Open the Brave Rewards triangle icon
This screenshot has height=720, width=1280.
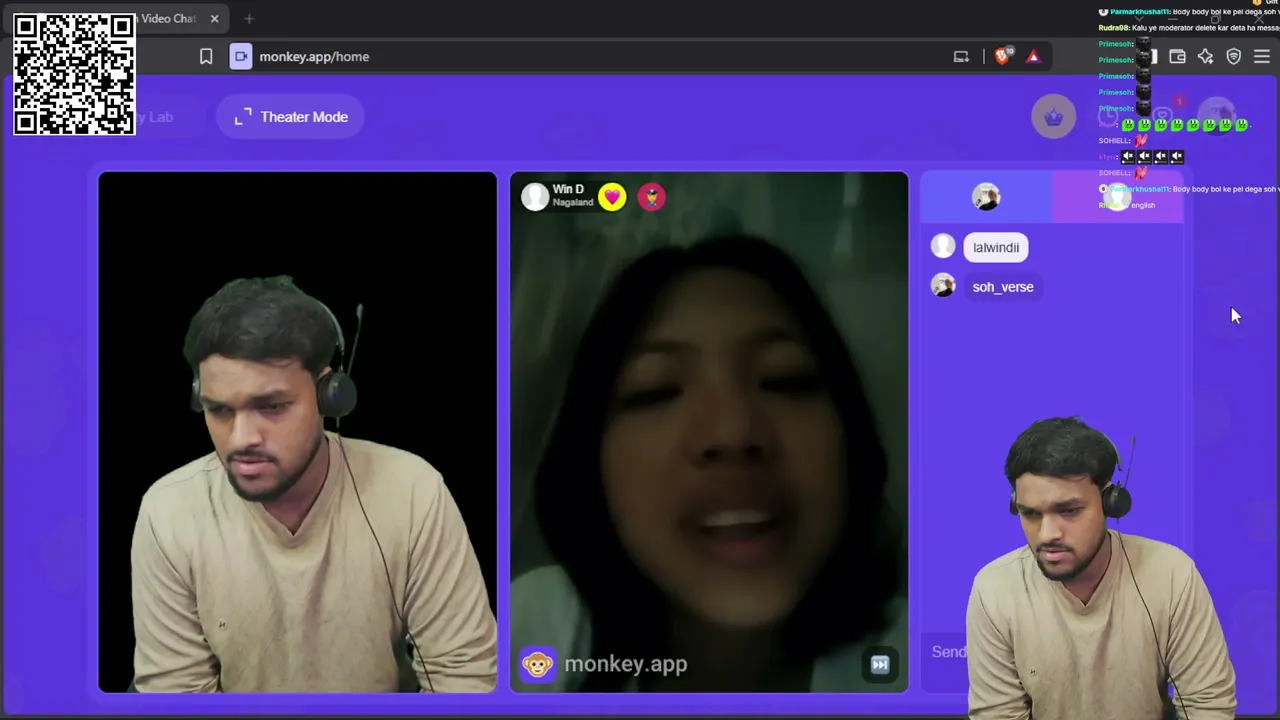pyautogui.click(x=1033, y=57)
